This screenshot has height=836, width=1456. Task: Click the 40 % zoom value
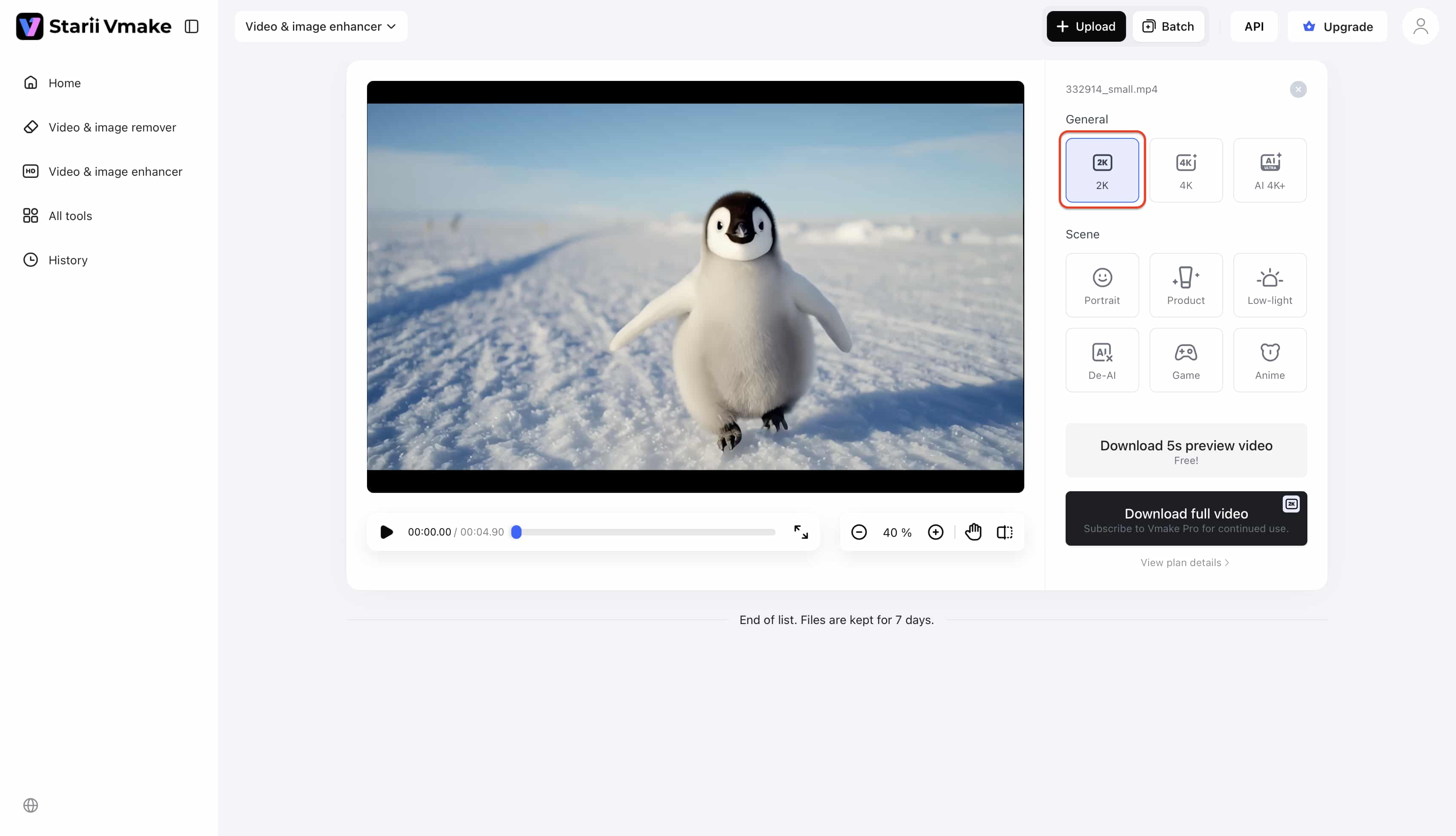click(897, 532)
